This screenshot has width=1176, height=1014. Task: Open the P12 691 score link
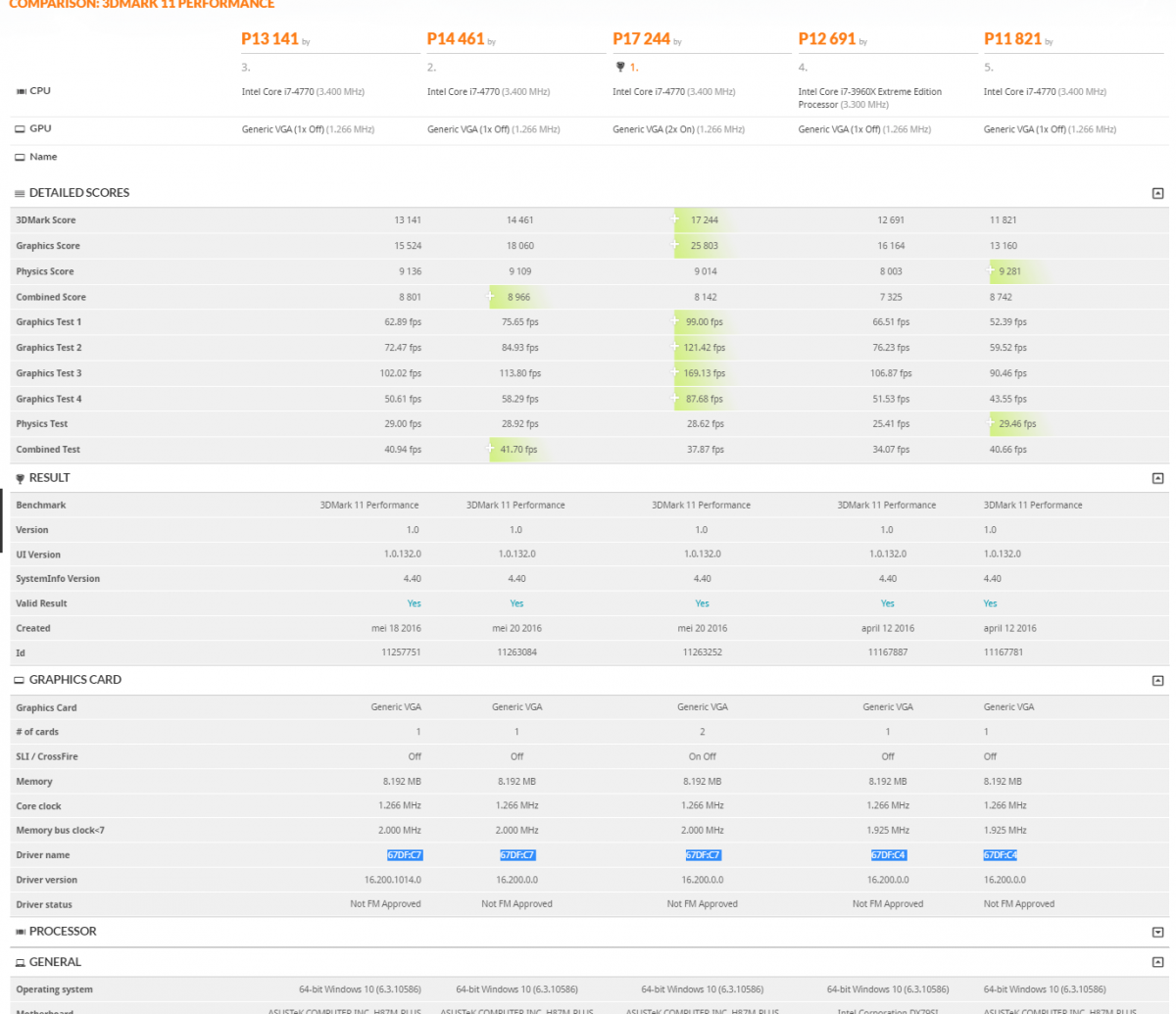pyautogui.click(x=826, y=39)
